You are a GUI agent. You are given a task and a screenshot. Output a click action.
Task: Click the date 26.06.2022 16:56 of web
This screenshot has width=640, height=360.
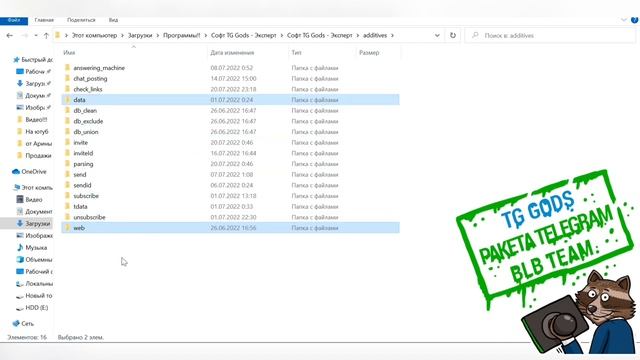[x=233, y=228]
